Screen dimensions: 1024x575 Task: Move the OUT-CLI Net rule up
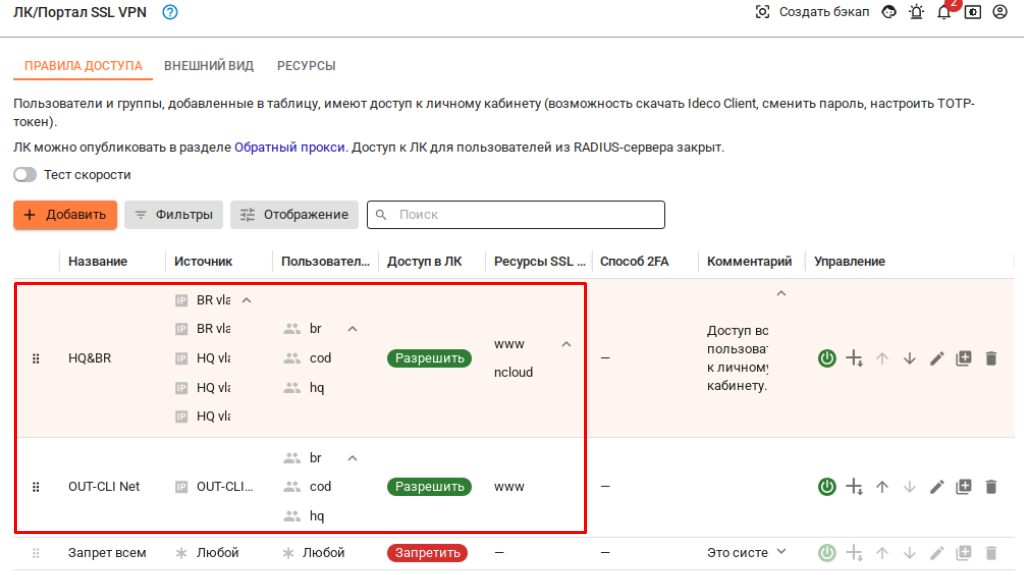coord(882,487)
